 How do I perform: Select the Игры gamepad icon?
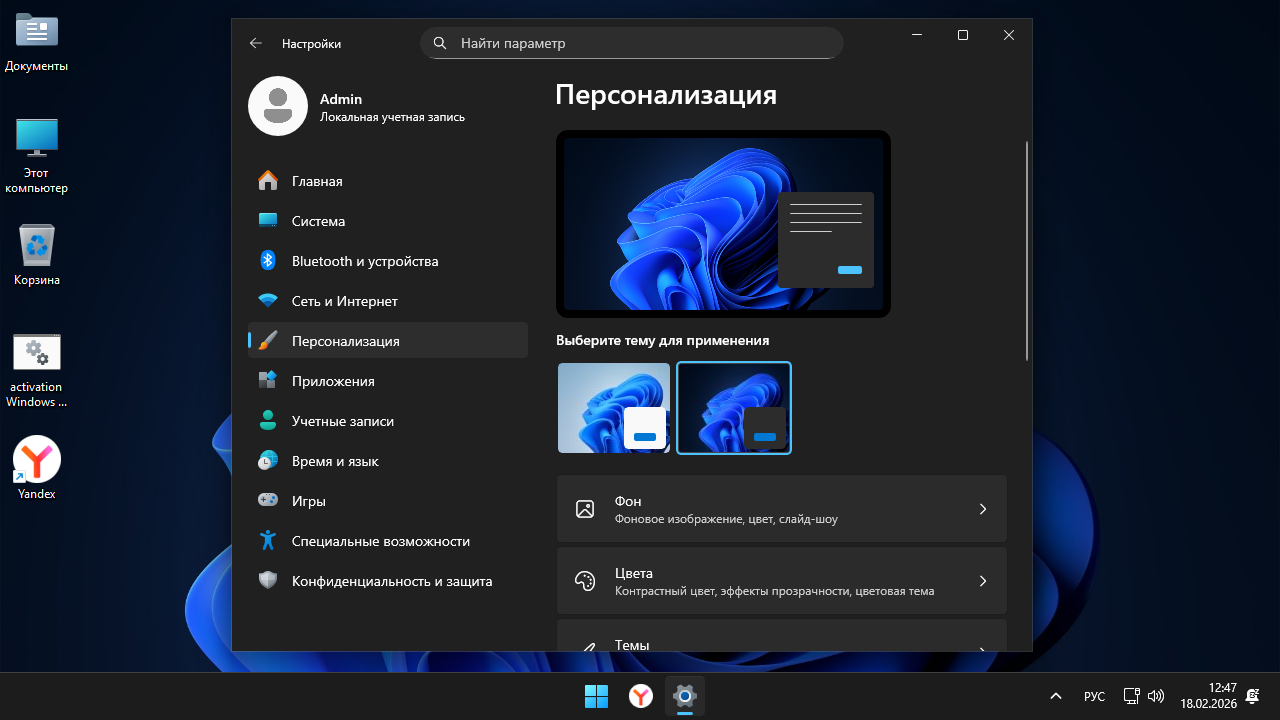(267, 501)
